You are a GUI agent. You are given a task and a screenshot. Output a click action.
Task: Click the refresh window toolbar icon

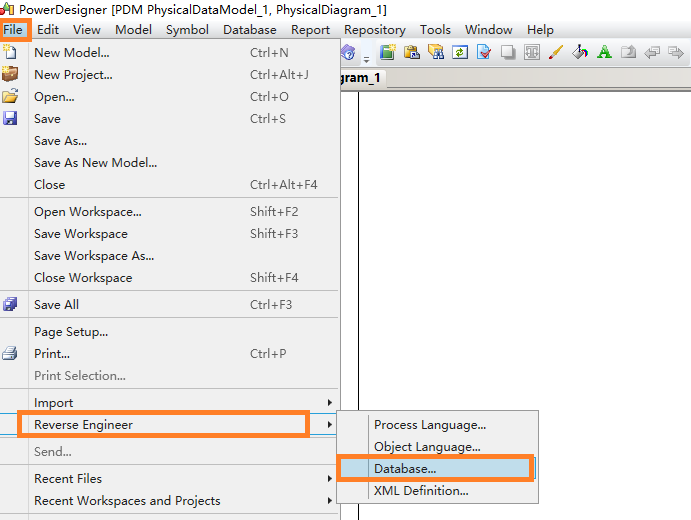pyautogui.click(x=460, y=52)
